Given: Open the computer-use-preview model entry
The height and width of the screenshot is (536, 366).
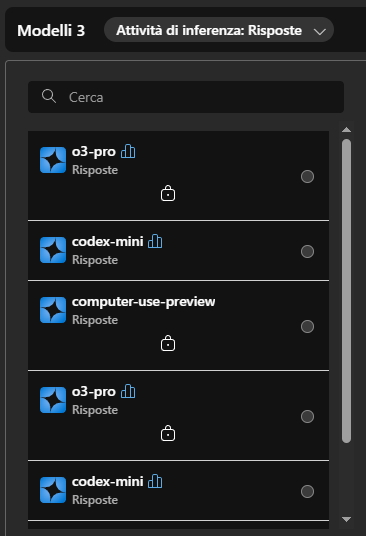Looking at the screenshot, I should point(178,326).
